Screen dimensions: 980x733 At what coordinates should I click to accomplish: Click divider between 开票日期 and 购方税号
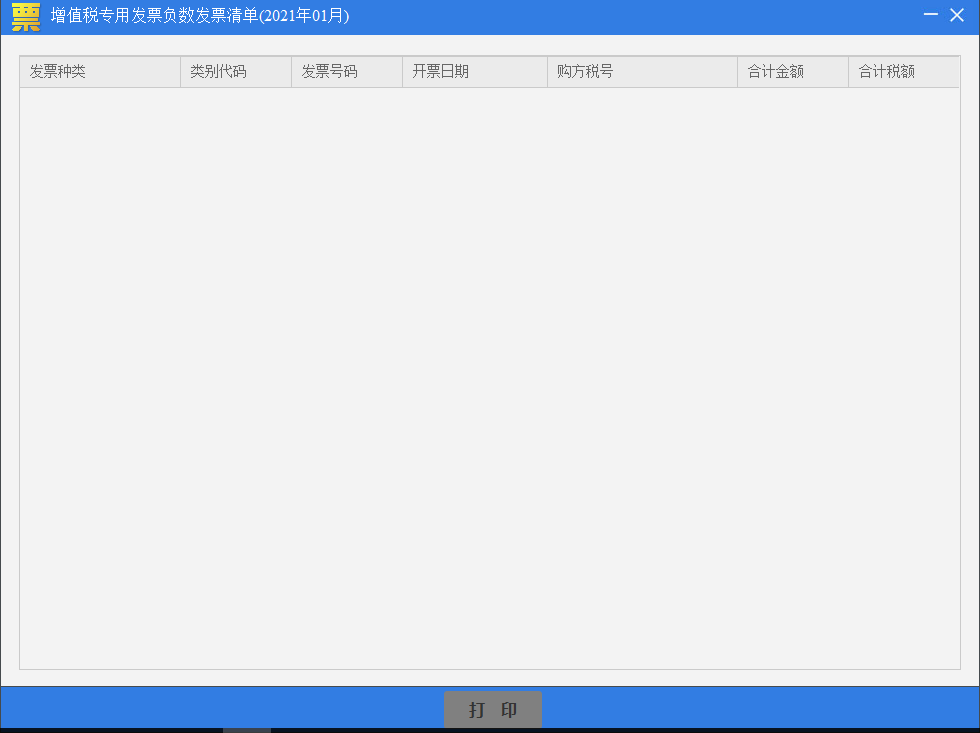547,72
